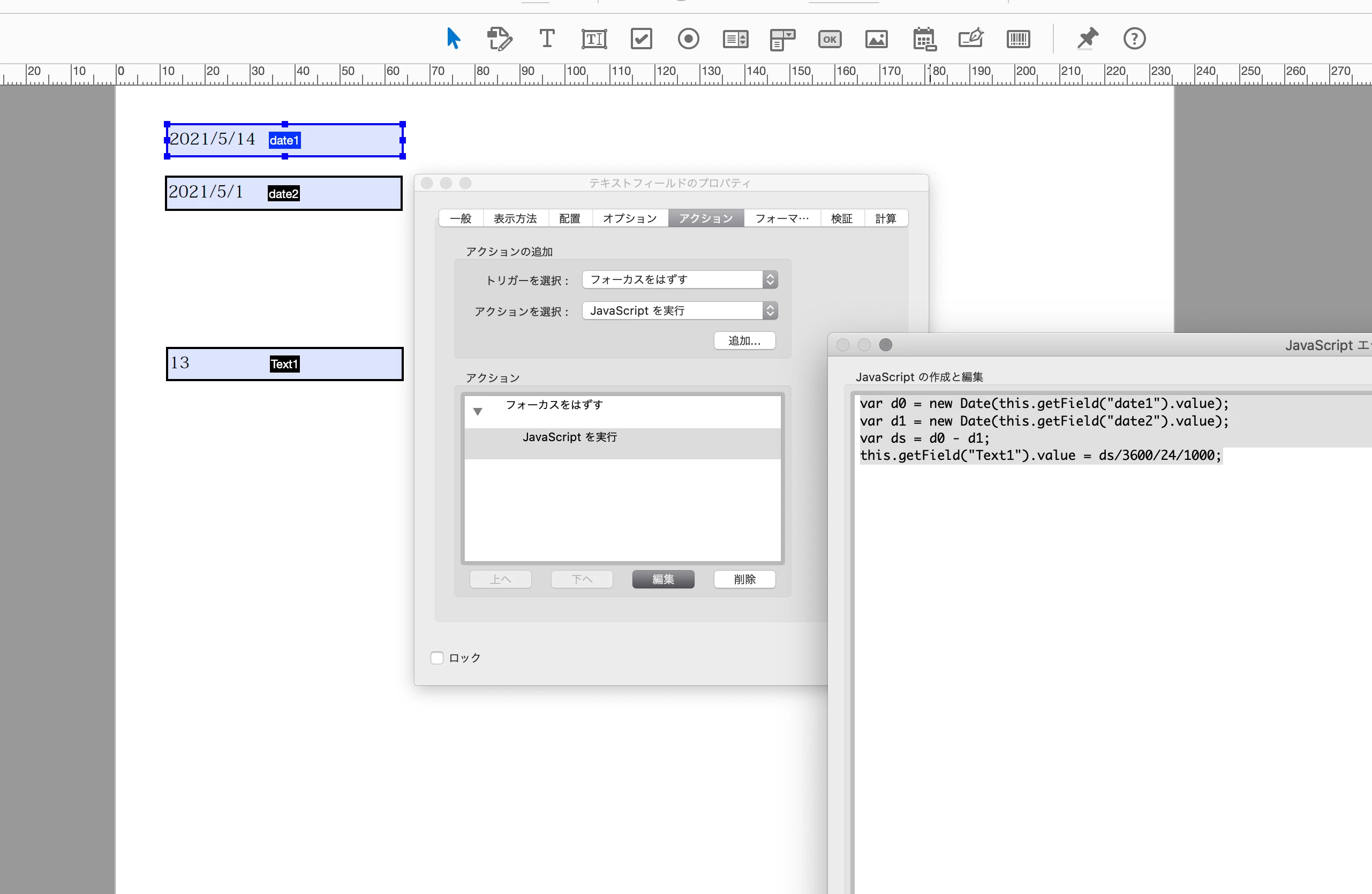Click the pin toolbar icon
This screenshot has width=1372, height=894.
[1087, 39]
